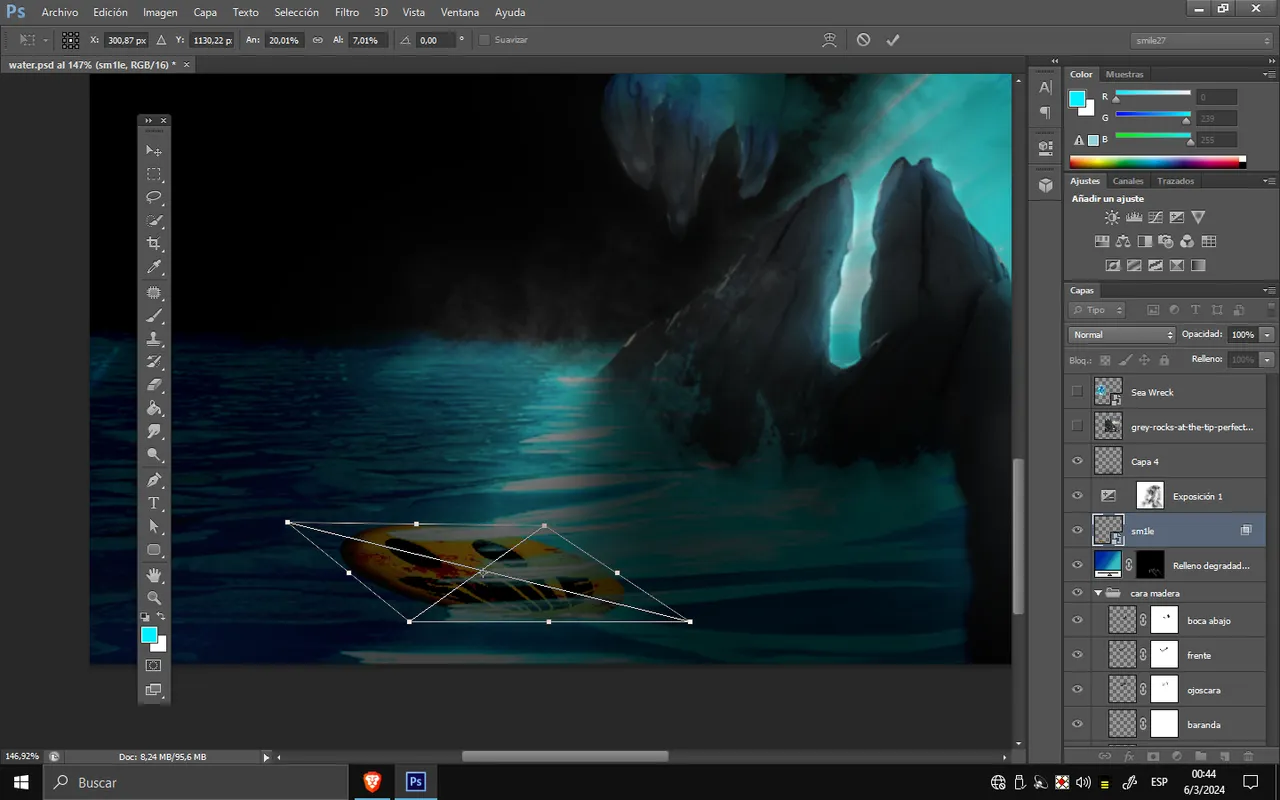
Task: Open the Capas panel options menu
Action: [x=1268, y=290]
